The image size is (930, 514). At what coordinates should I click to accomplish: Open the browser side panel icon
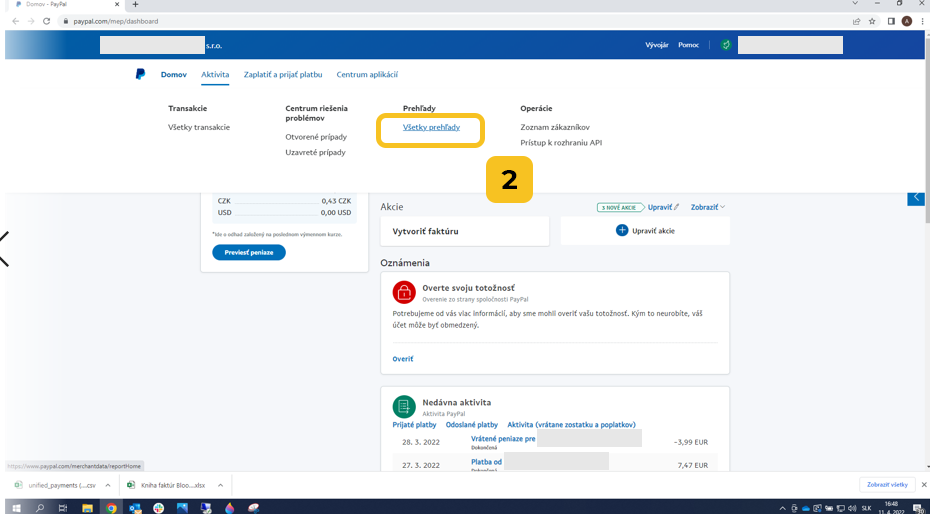point(891,21)
